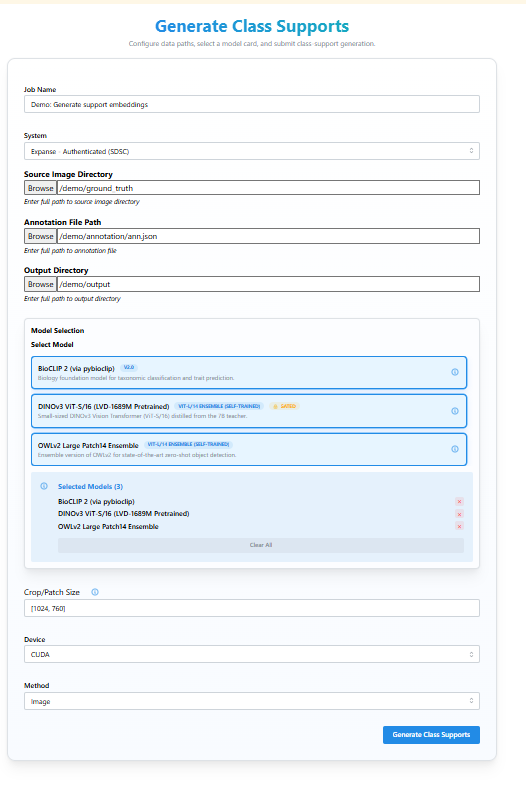Click 'Enter full path to annotation file' hint
Screen dimensions: 526x792
(x=70, y=251)
